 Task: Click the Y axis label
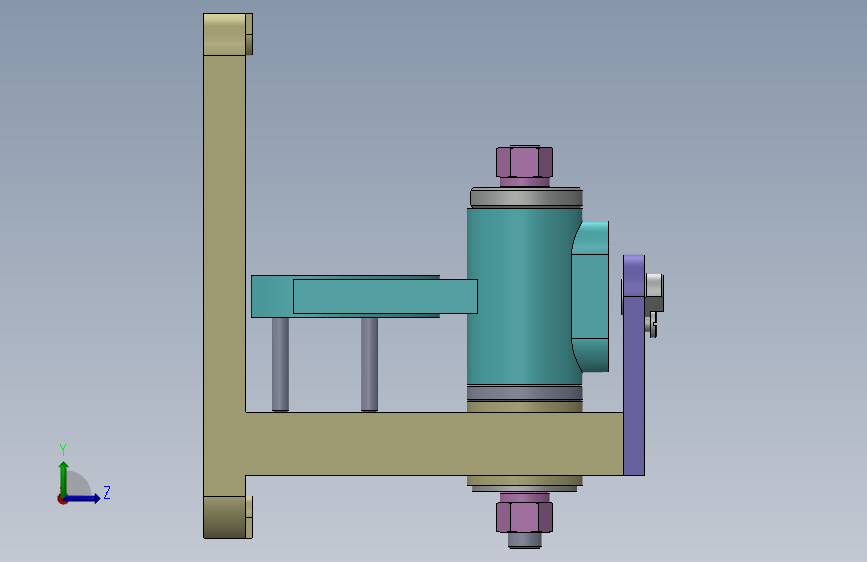point(63,449)
